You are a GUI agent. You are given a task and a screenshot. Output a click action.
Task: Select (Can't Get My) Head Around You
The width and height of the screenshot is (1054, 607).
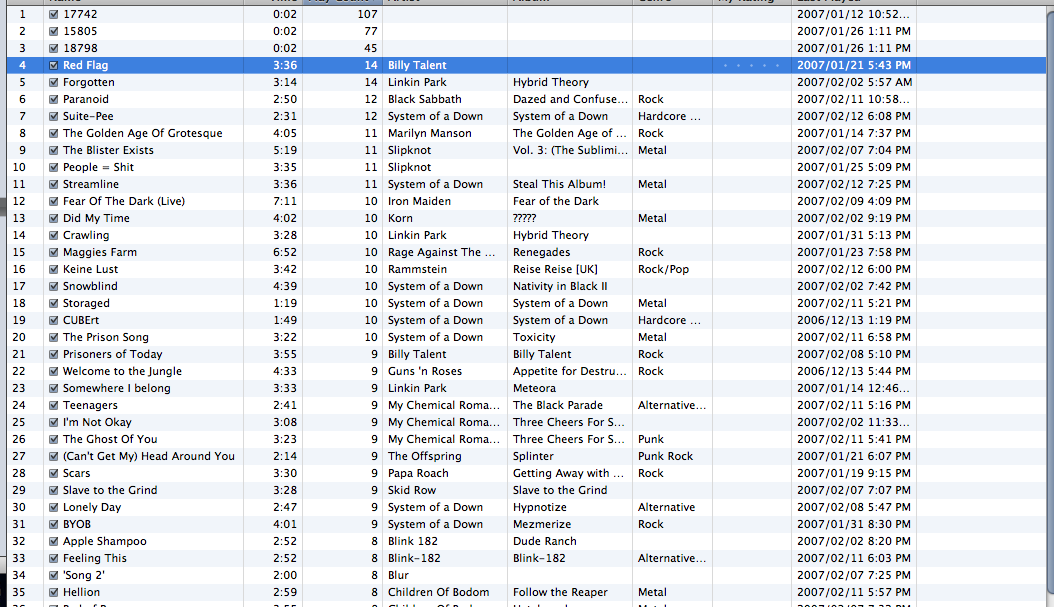click(149, 456)
